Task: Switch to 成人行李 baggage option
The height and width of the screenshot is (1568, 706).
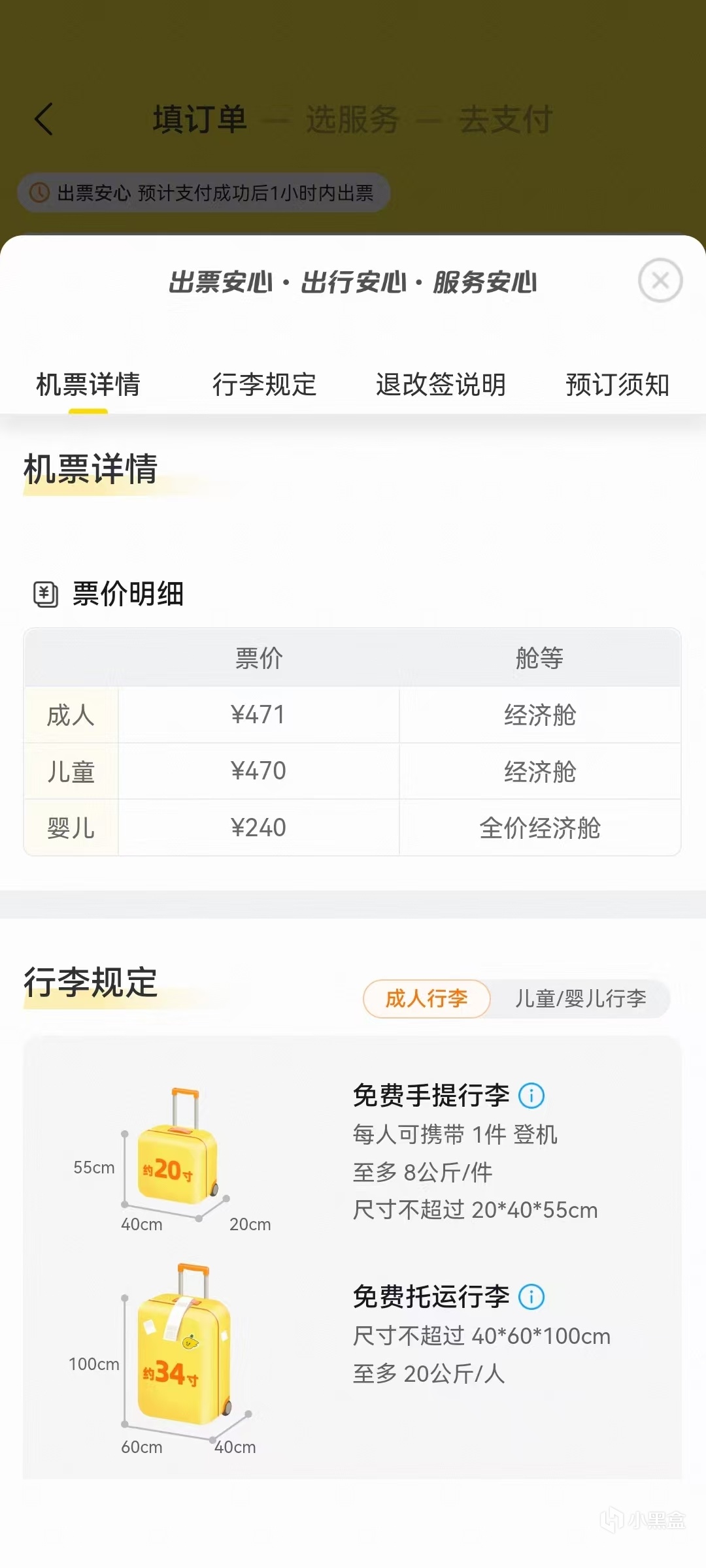Action: [x=426, y=998]
